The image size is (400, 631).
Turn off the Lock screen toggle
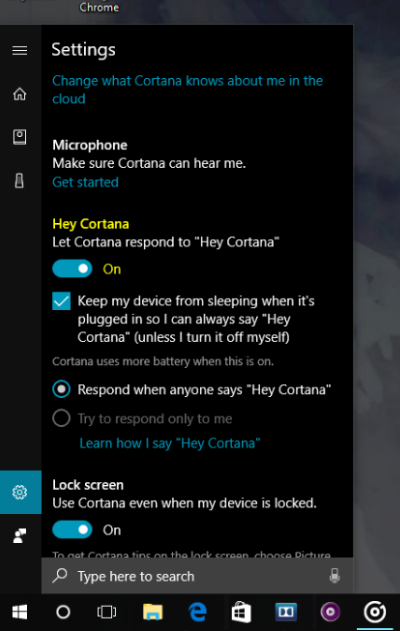pyautogui.click(x=72, y=530)
